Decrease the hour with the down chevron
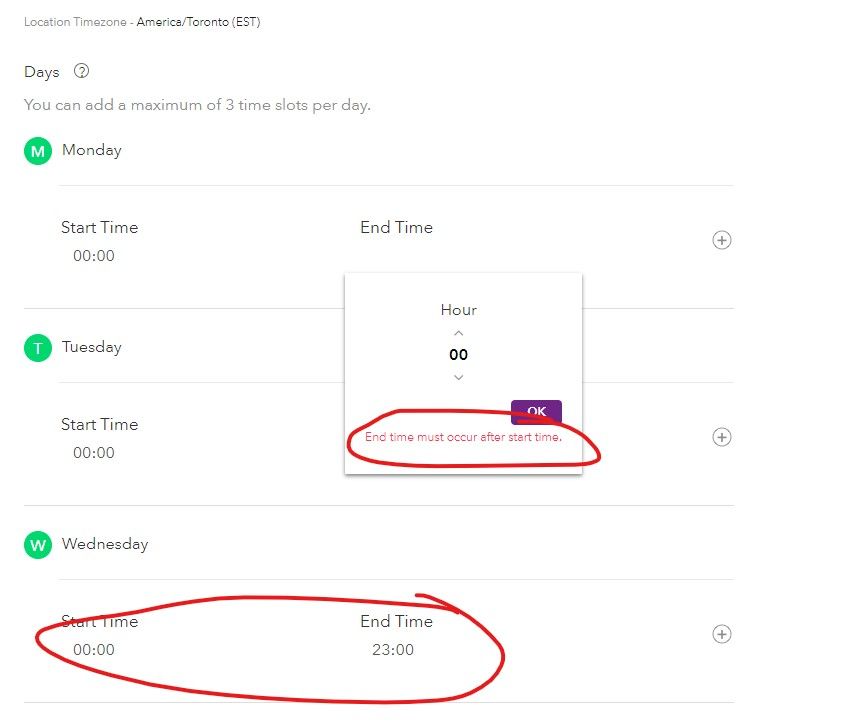This screenshot has width=845, height=723. tap(459, 377)
